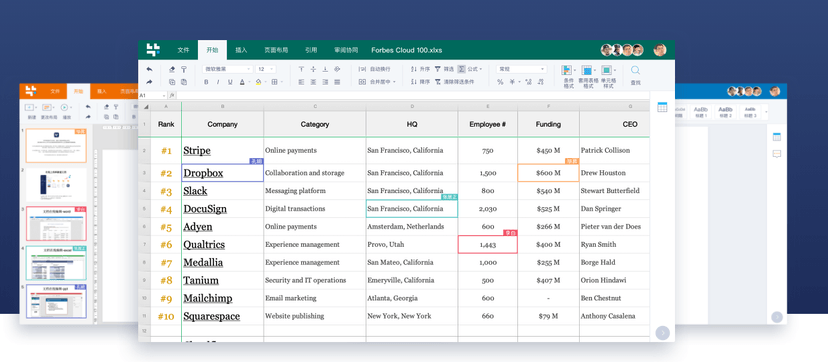Open the 页面布局 tab
Image resolution: width=828 pixels, height=362 pixels.
click(x=276, y=50)
